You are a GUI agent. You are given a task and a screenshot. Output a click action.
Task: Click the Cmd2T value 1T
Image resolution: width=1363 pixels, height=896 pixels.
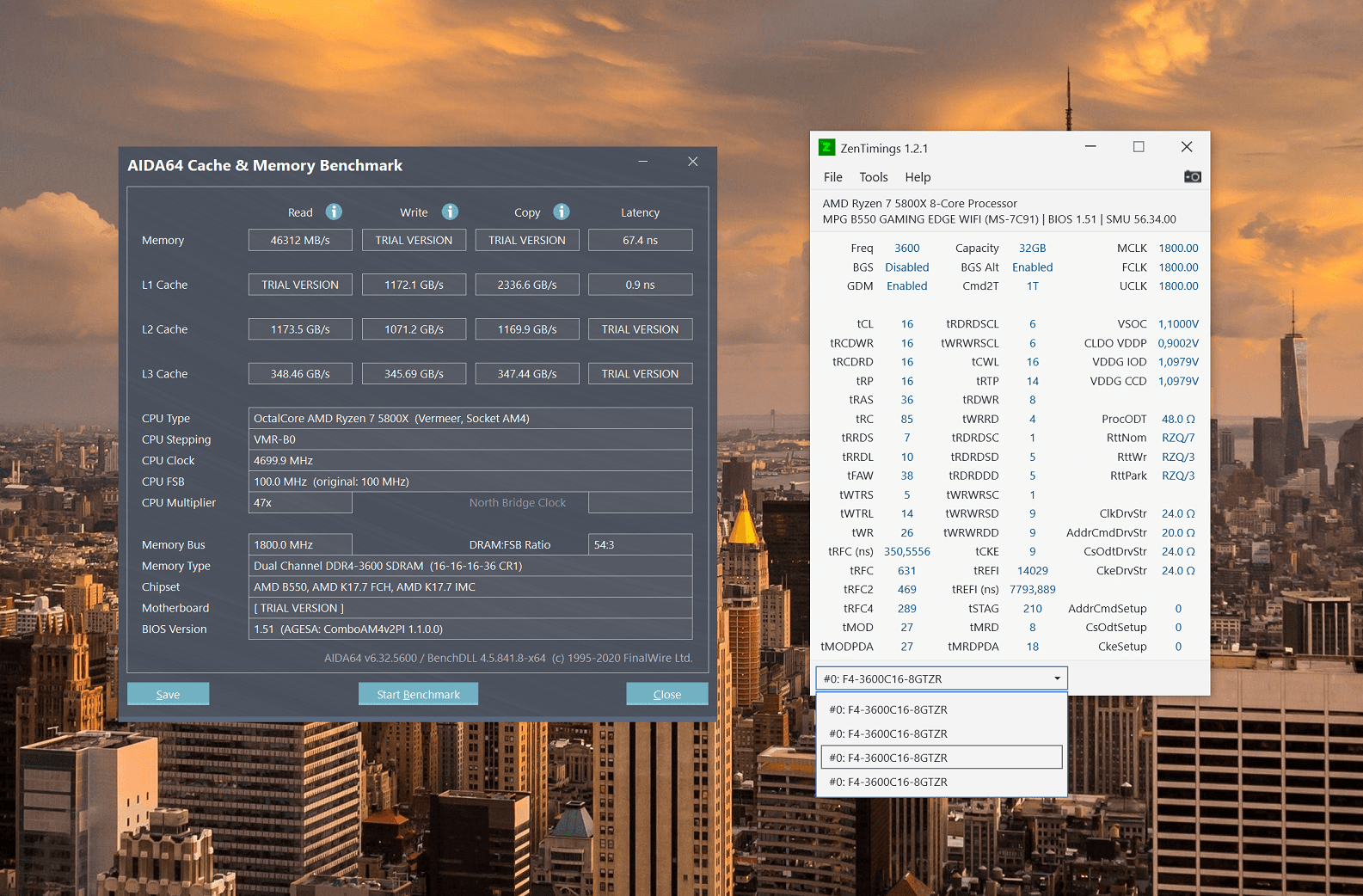tap(1033, 286)
